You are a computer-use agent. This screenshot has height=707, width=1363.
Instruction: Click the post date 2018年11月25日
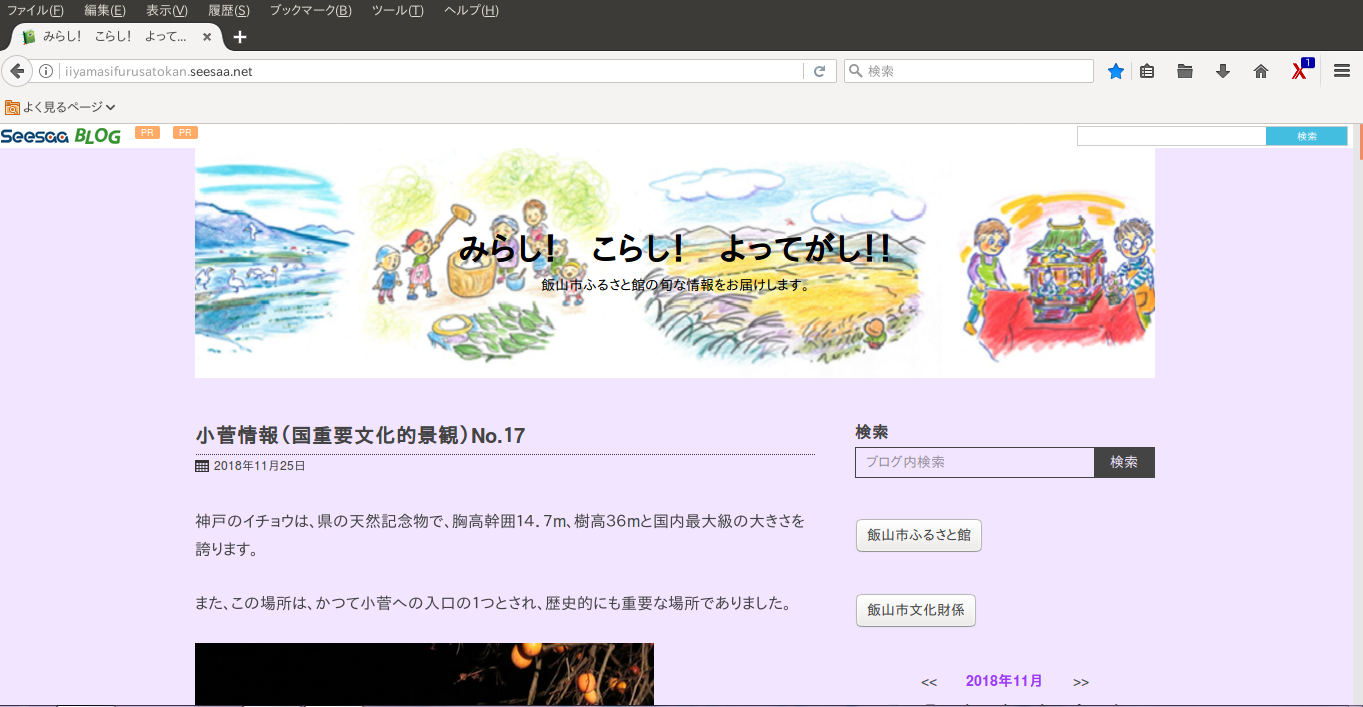260,466
